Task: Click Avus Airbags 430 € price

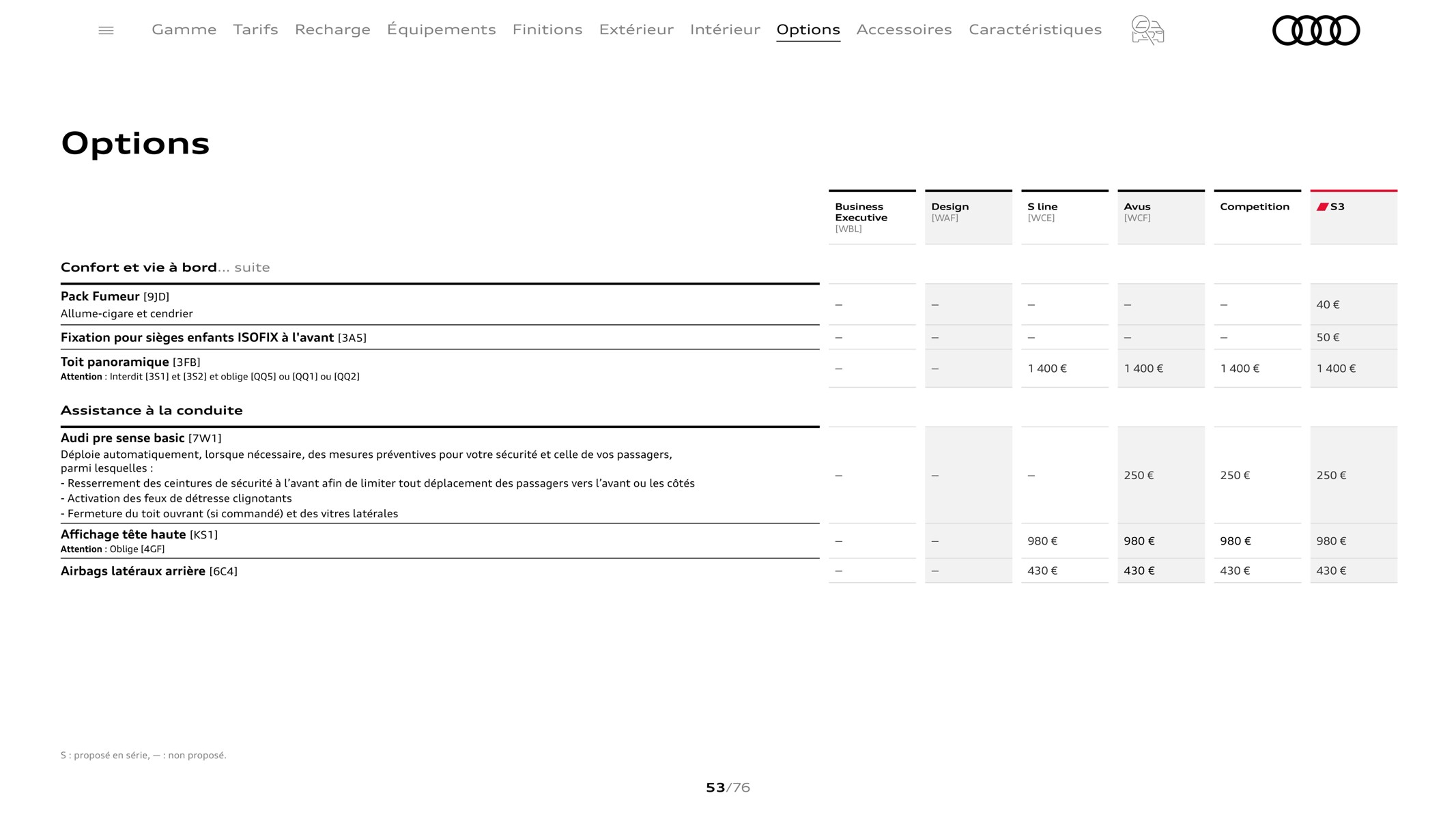Action: [x=1139, y=571]
